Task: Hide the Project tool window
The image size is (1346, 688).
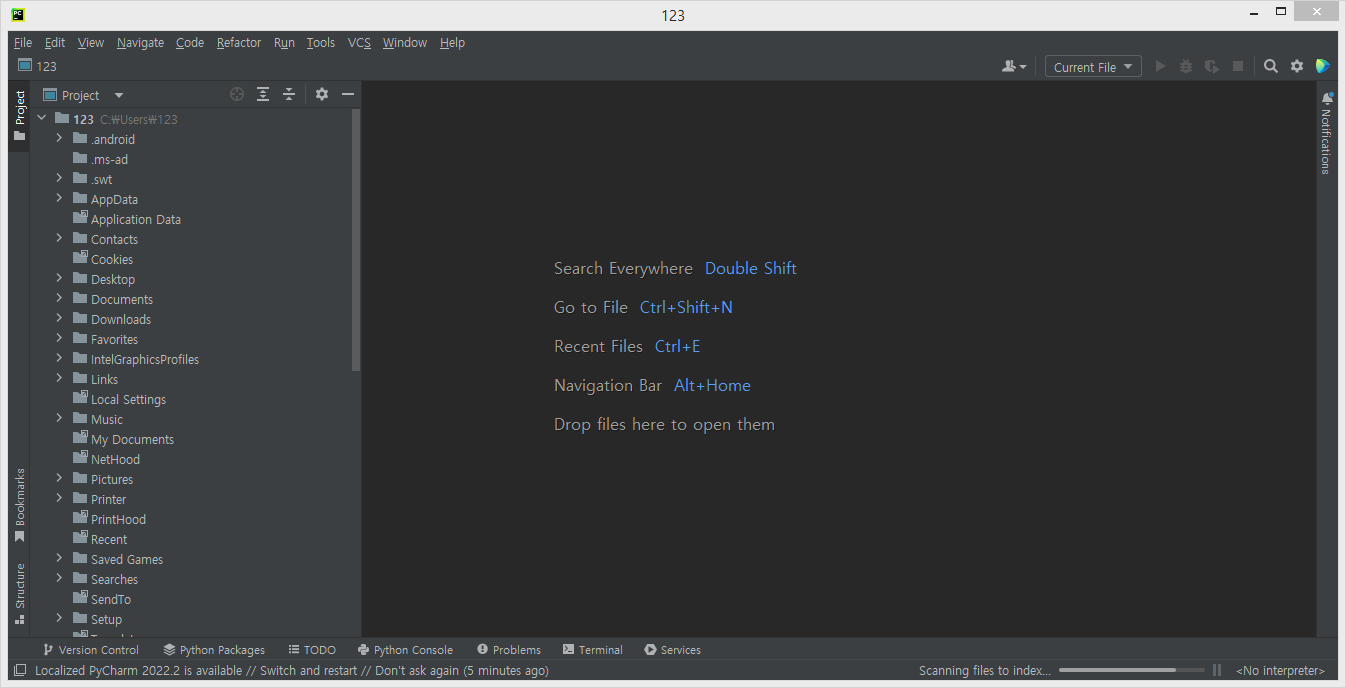Action: point(348,94)
